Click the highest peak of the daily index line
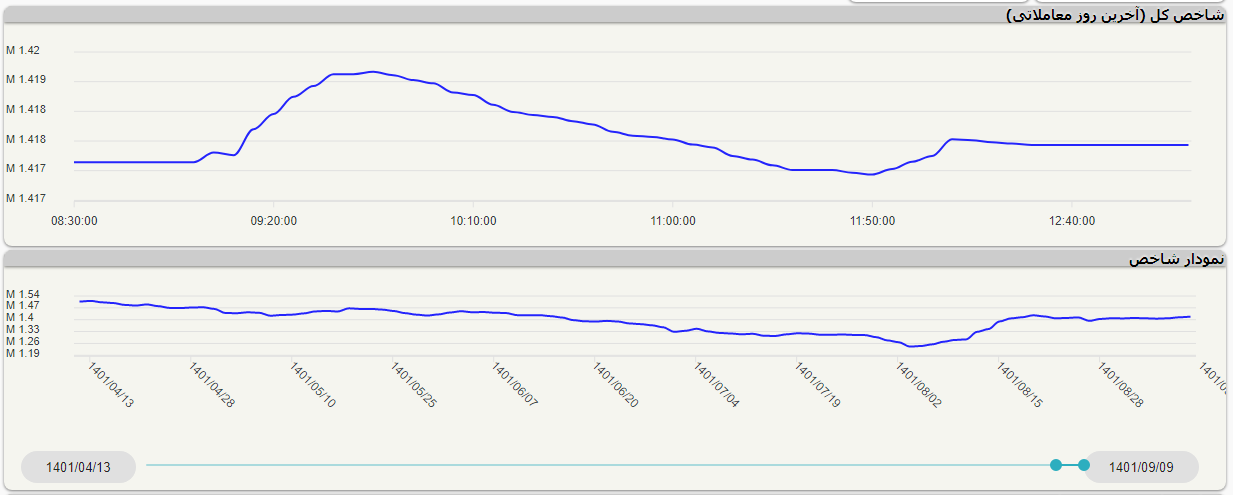 point(372,72)
